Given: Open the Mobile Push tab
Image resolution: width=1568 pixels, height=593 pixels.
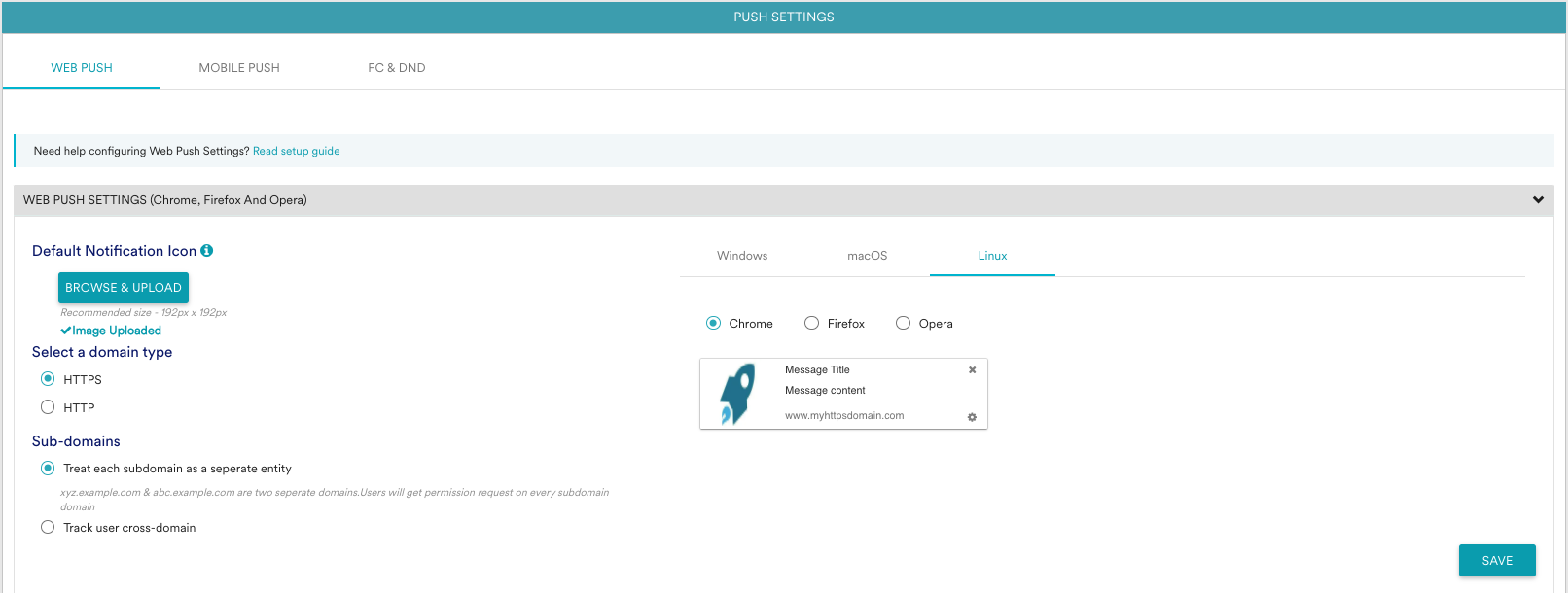Looking at the screenshot, I should tap(239, 68).
